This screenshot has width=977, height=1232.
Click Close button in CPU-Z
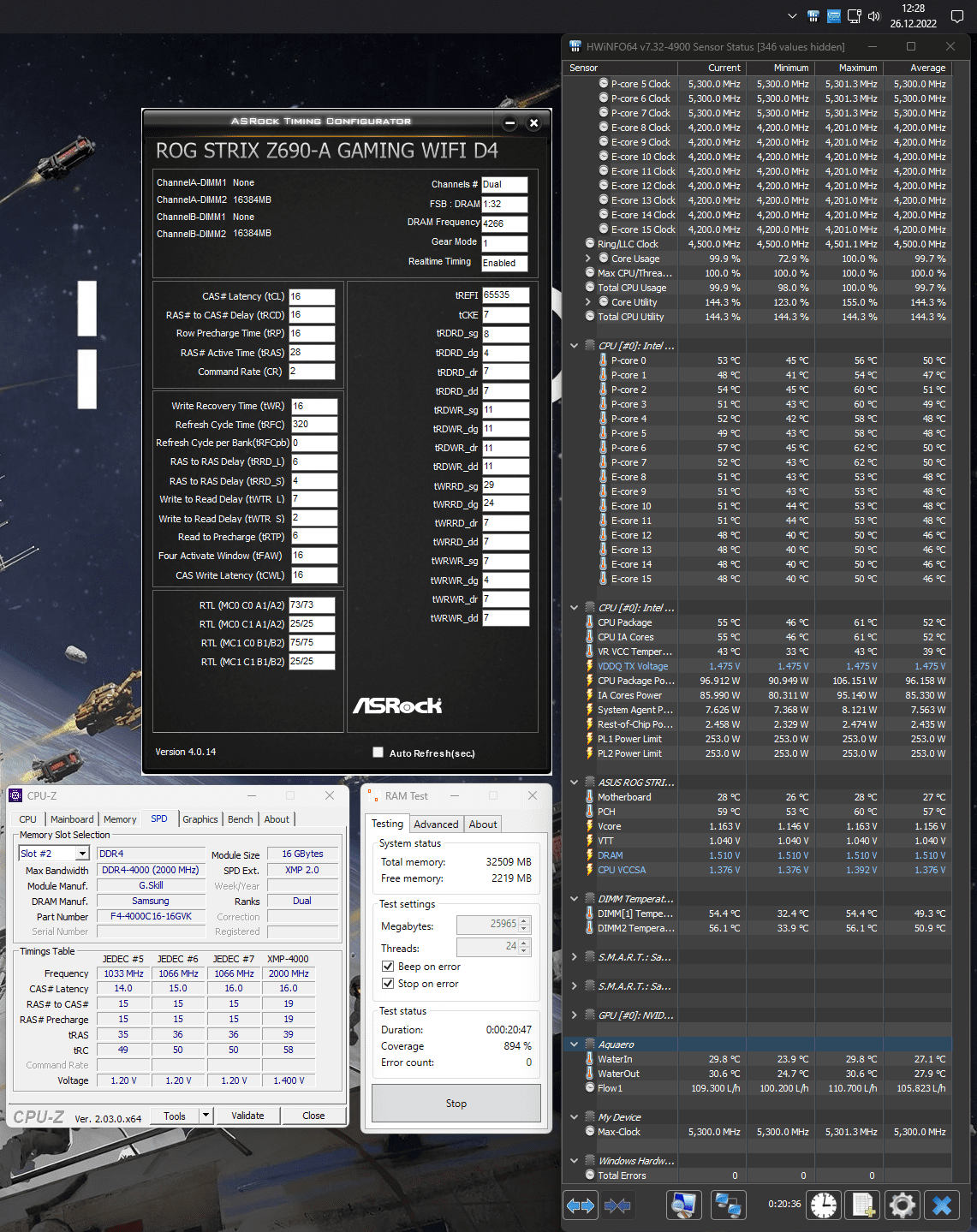coord(313,1116)
